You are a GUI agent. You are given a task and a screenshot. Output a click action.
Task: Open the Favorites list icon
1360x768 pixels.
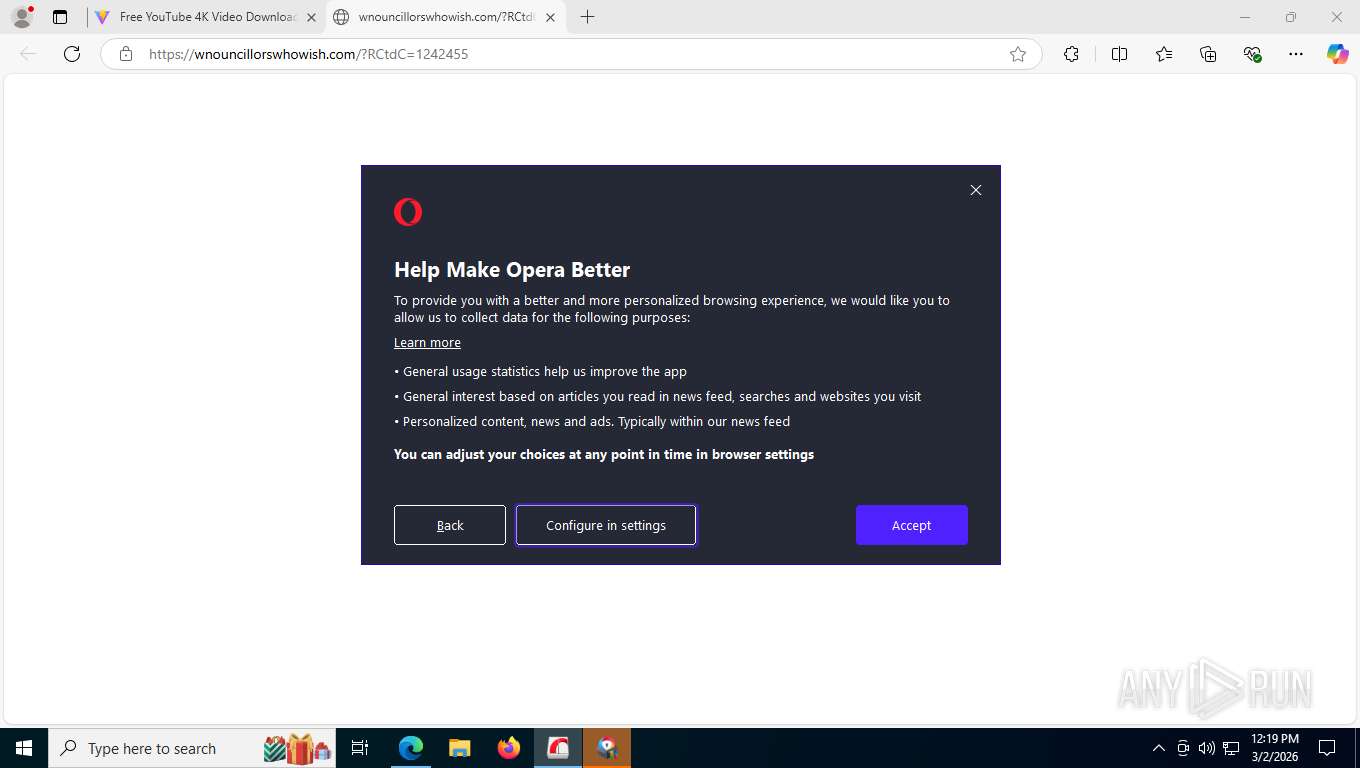point(1164,54)
